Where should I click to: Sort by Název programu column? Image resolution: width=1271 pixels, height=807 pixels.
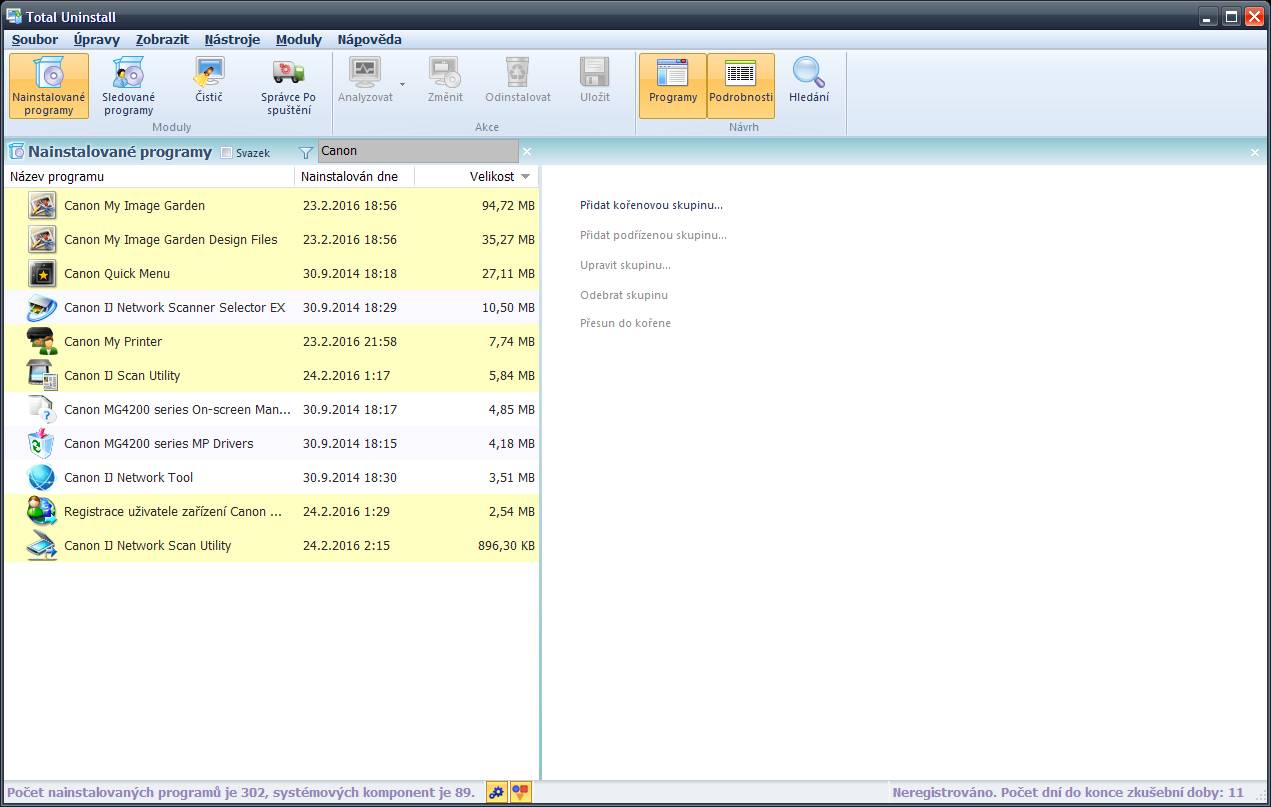click(x=149, y=177)
